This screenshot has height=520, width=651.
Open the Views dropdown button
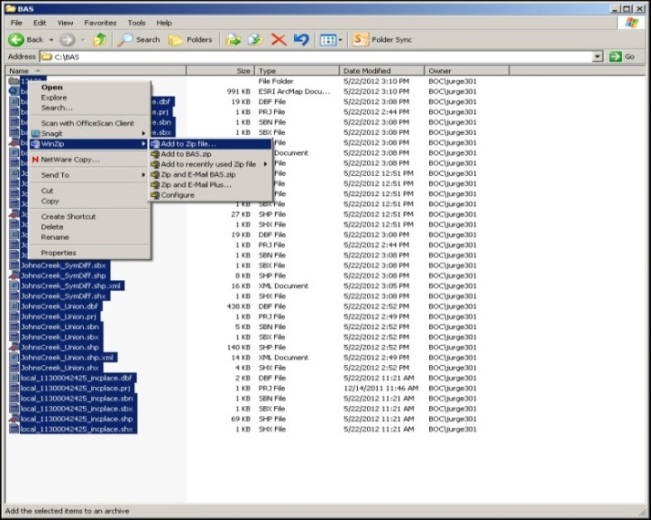point(330,40)
